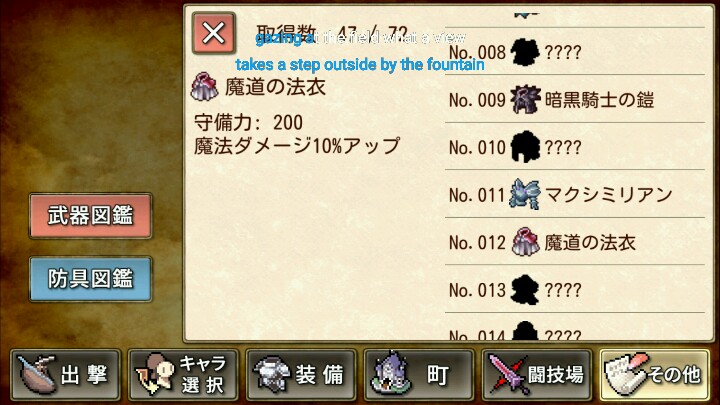Select the その他 others tab
Image resolution: width=720 pixels, height=405 pixels.
click(655, 375)
